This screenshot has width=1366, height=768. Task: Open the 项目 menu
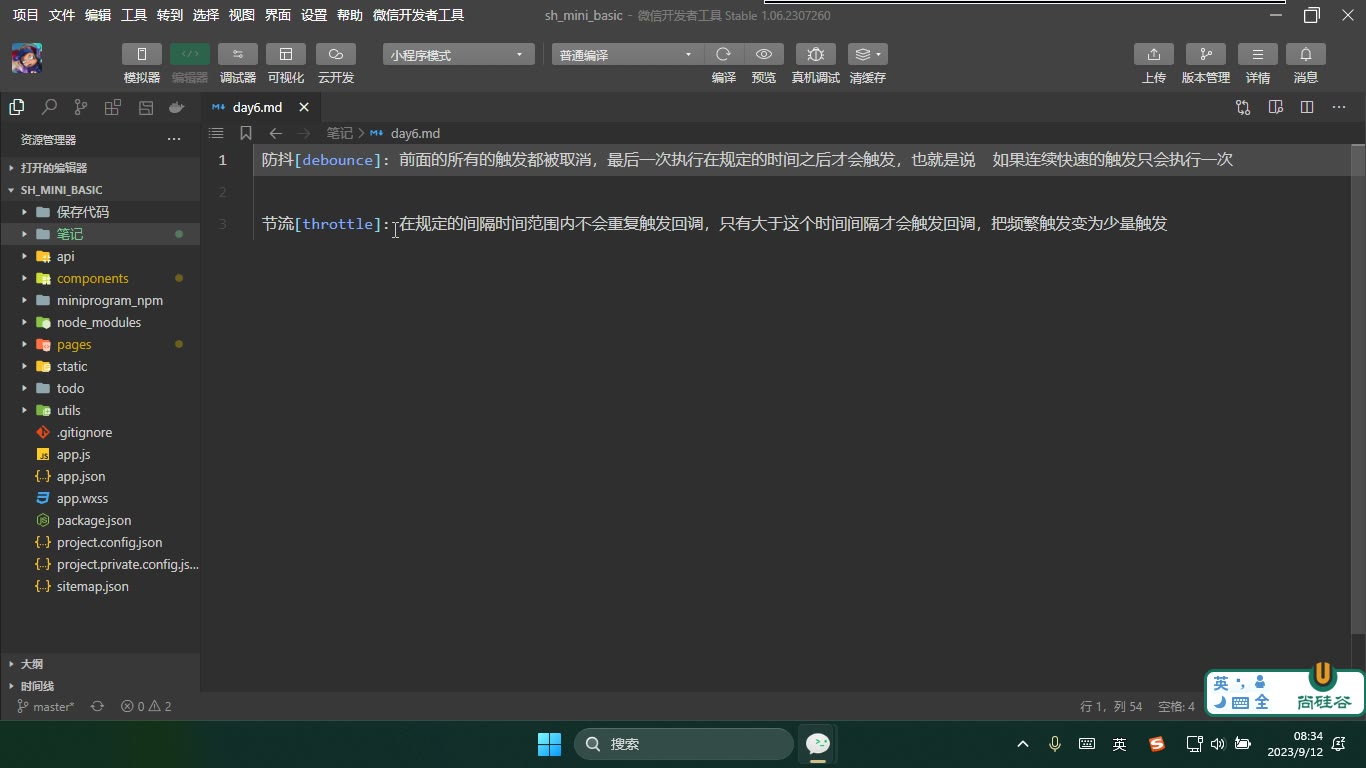pyautogui.click(x=26, y=15)
